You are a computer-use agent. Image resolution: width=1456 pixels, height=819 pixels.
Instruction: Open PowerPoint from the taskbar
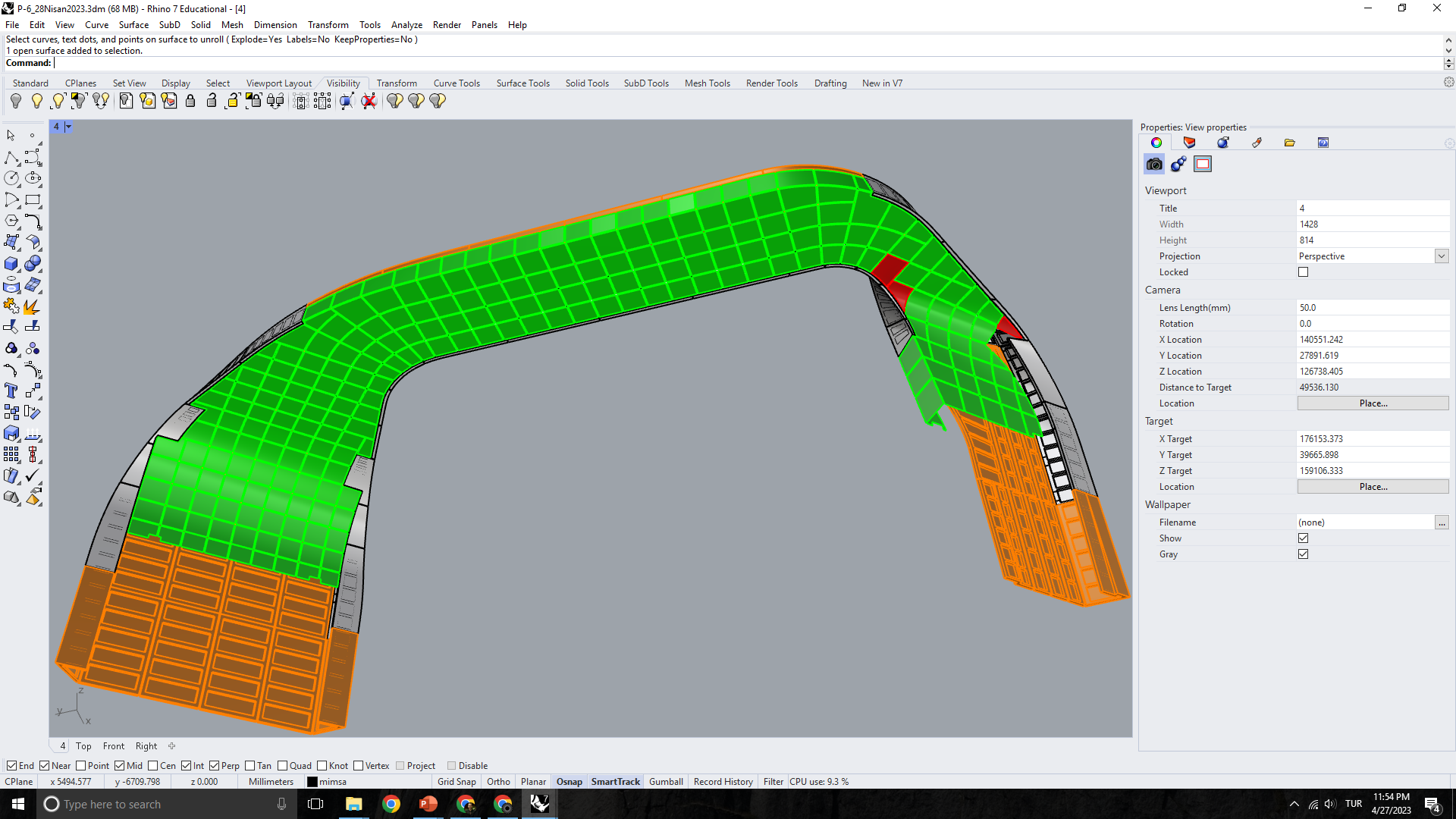428,804
